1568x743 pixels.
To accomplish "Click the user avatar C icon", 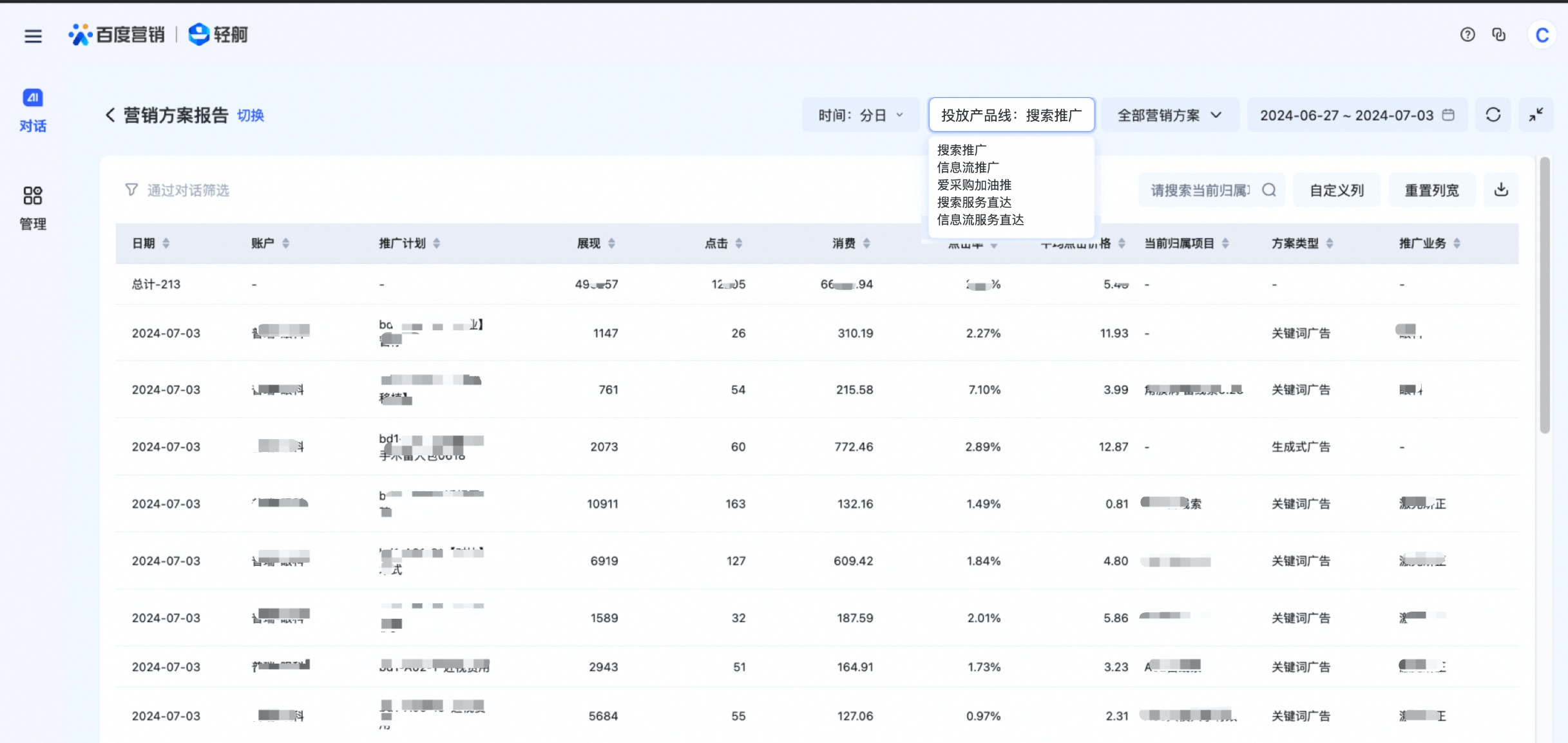I will (1541, 35).
